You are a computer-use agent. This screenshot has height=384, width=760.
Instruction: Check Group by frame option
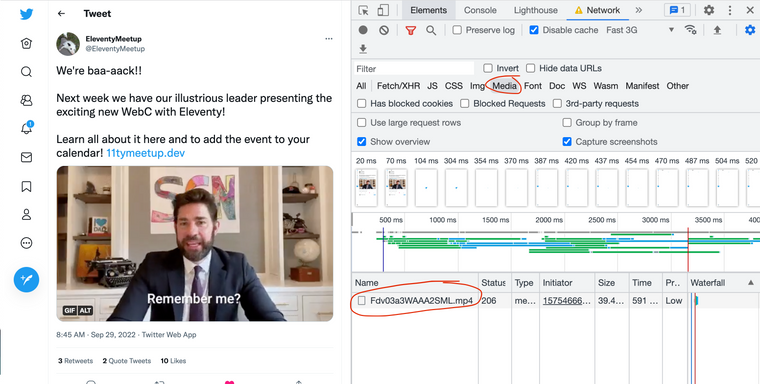tap(567, 123)
